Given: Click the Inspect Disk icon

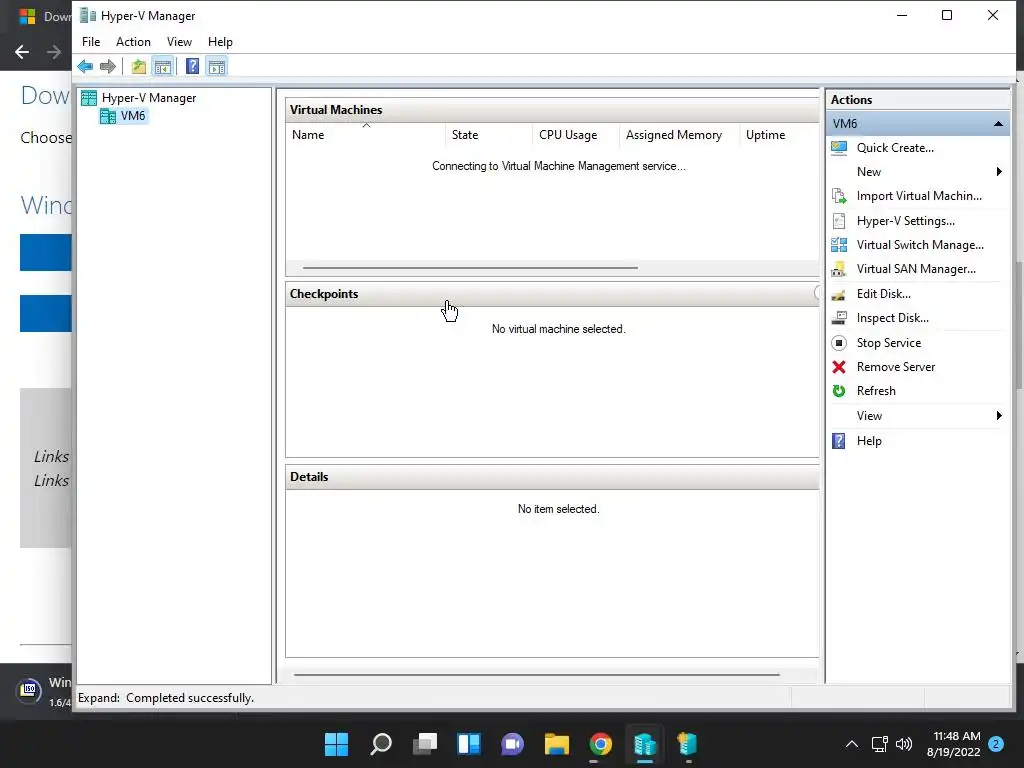Looking at the screenshot, I should pos(839,318).
